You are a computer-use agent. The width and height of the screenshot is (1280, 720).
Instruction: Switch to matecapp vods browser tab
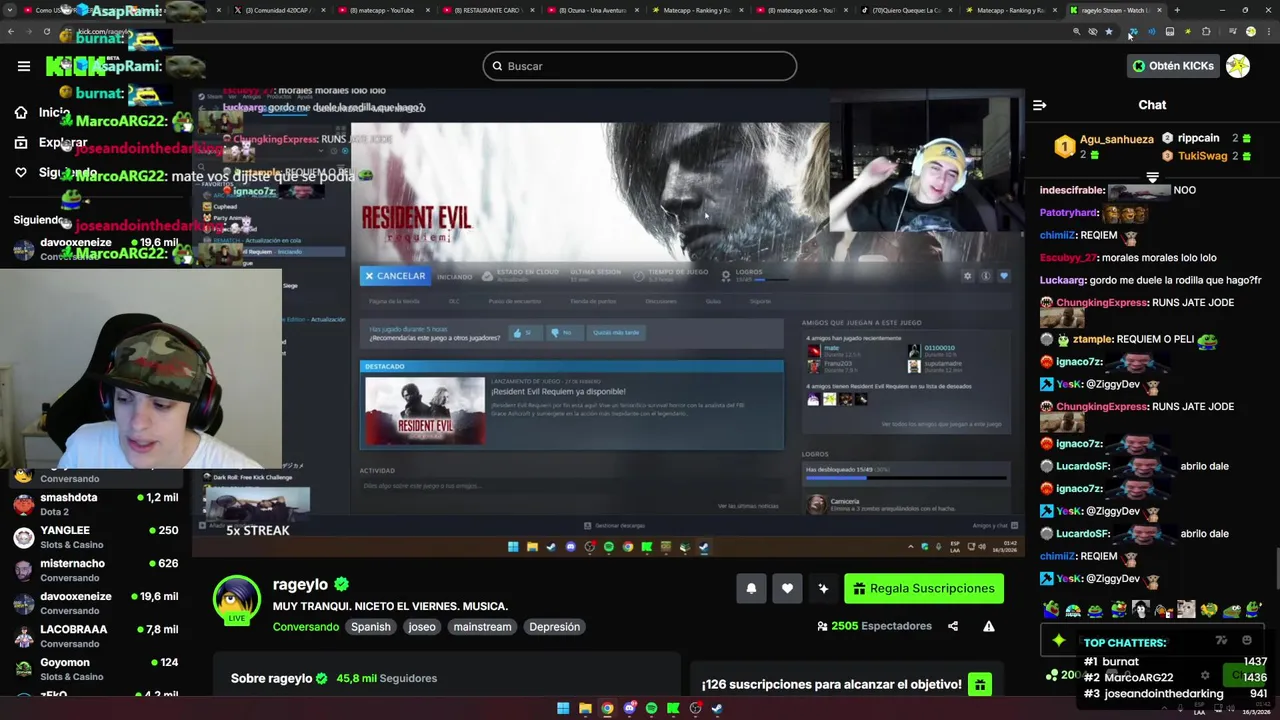[800, 10]
